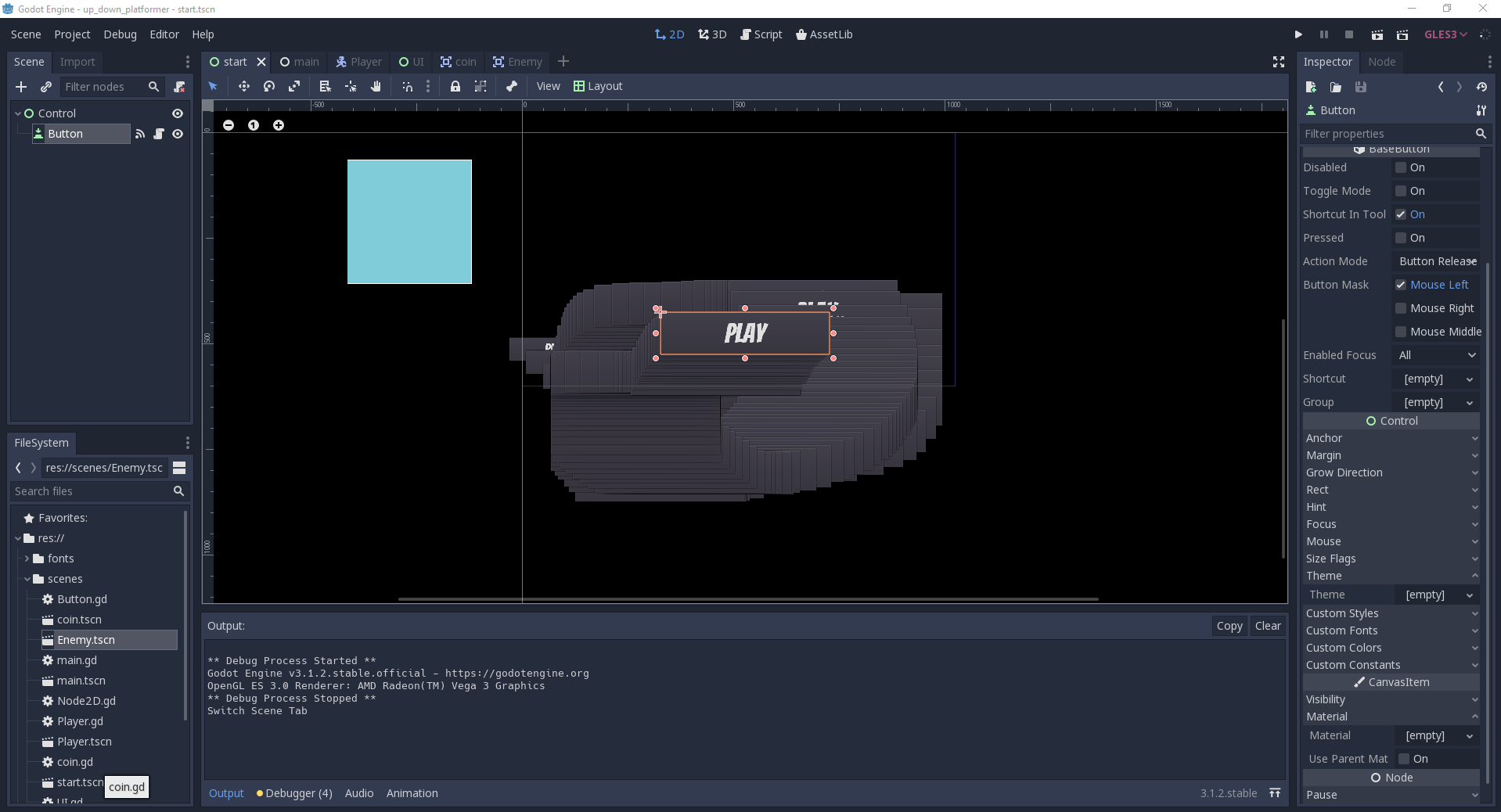1501x812 pixels.
Task: Check the Mouse Right button mask
Action: [1402, 308]
